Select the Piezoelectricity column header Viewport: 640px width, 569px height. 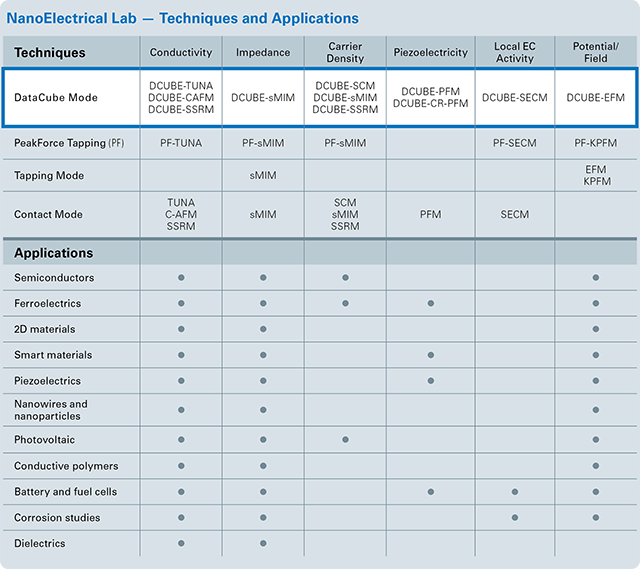[430, 52]
